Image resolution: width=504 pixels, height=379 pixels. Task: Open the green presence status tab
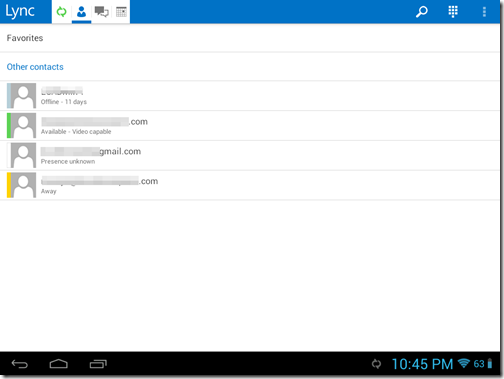pyautogui.click(x=61, y=12)
